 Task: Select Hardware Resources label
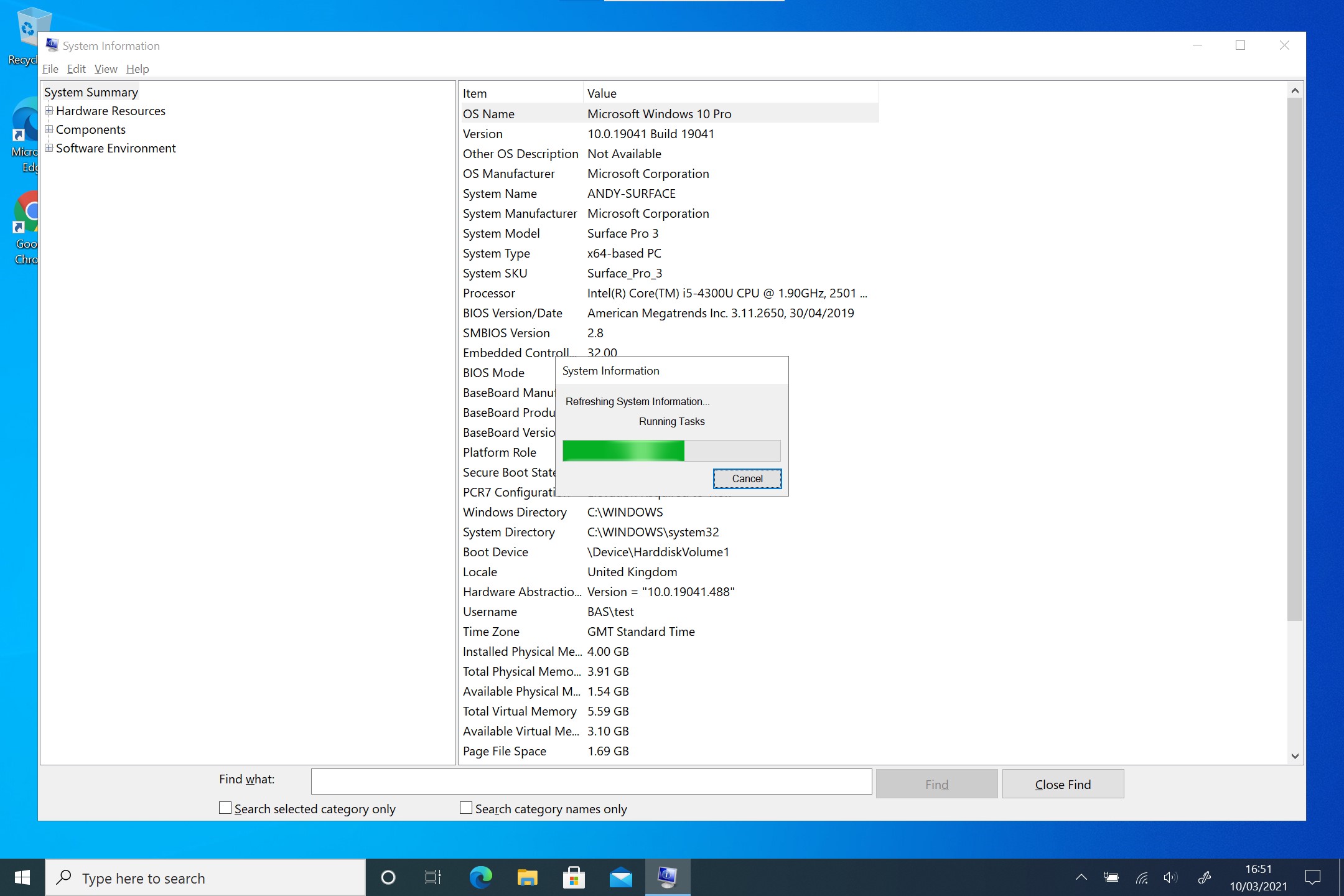coord(111,111)
